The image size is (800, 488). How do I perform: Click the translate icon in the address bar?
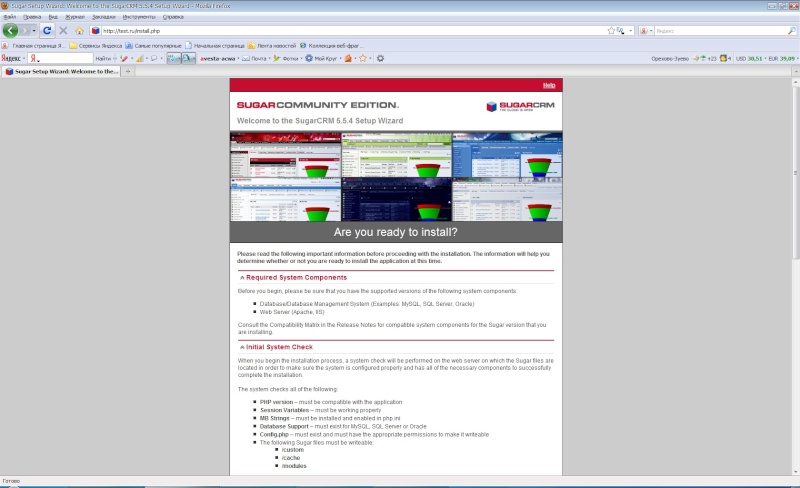click(620, 31)
